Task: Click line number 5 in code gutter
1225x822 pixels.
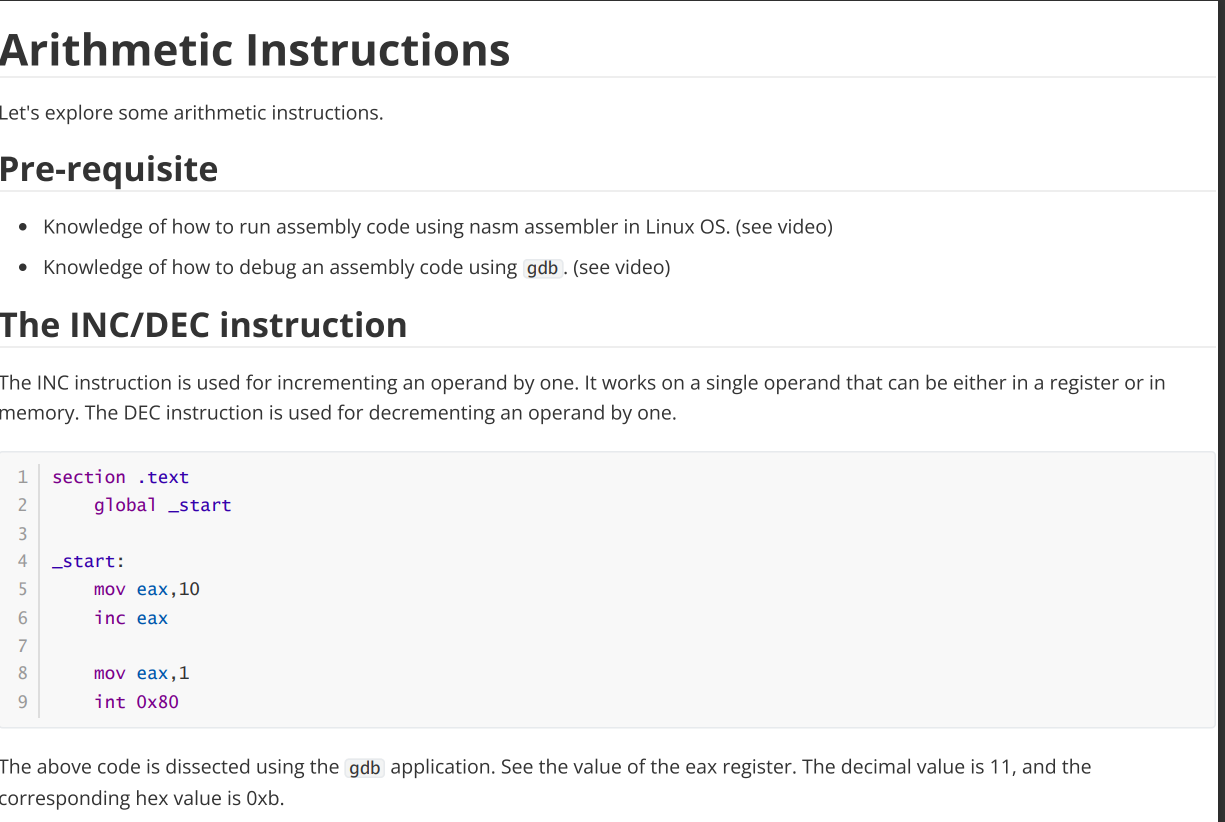Action: [22, 589]
